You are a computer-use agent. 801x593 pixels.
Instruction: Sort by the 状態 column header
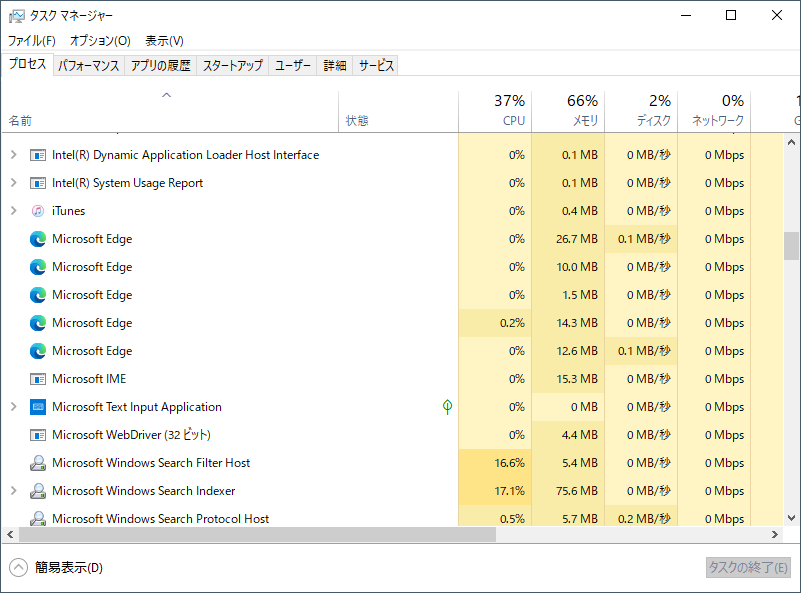(x=398, y=111)
